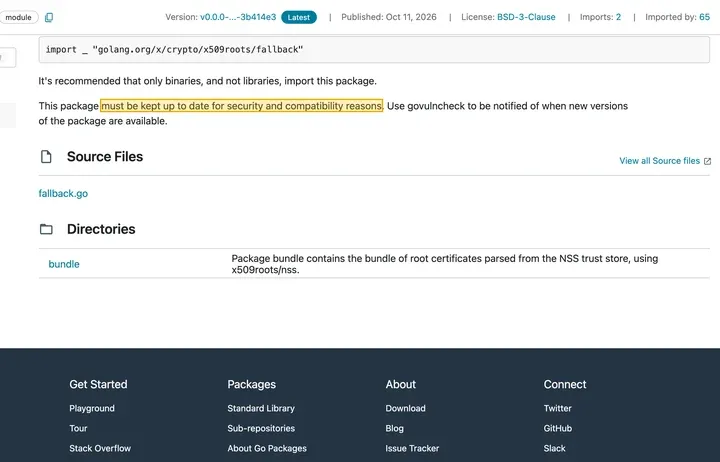Click the Directories heading
The image size is (720, 462).
[101, 229]
